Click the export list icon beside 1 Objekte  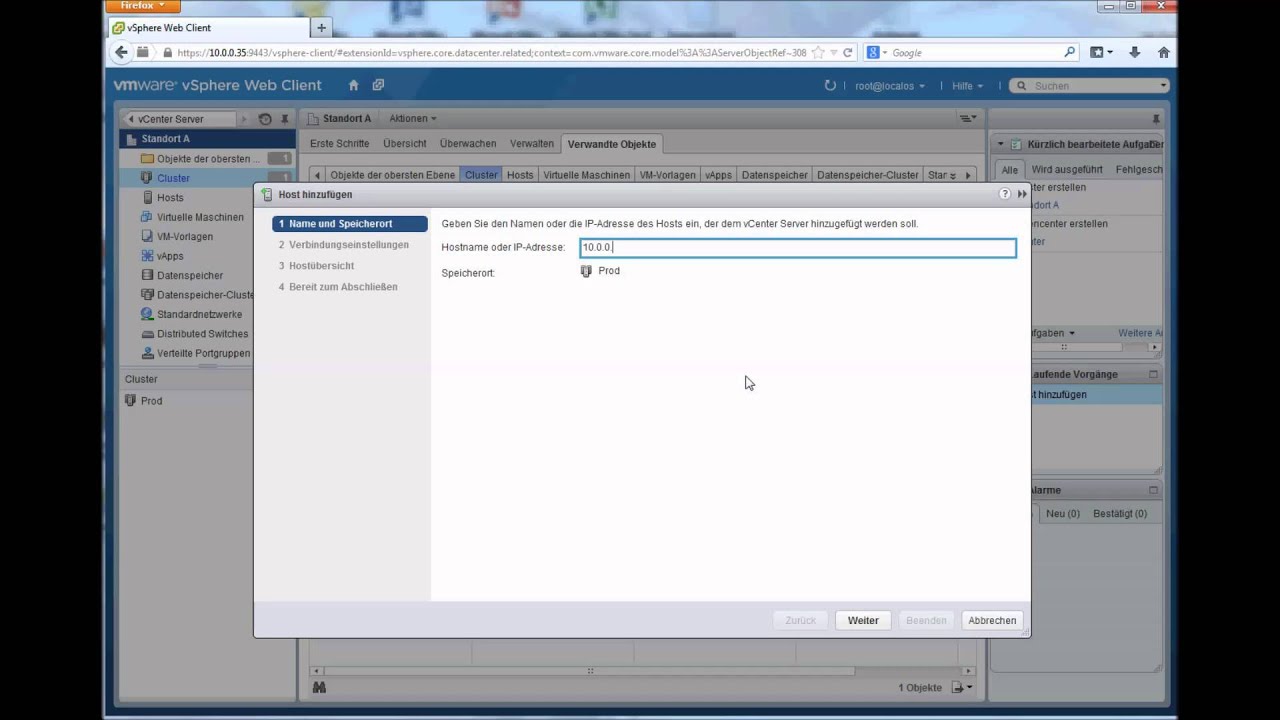[962, 688]
